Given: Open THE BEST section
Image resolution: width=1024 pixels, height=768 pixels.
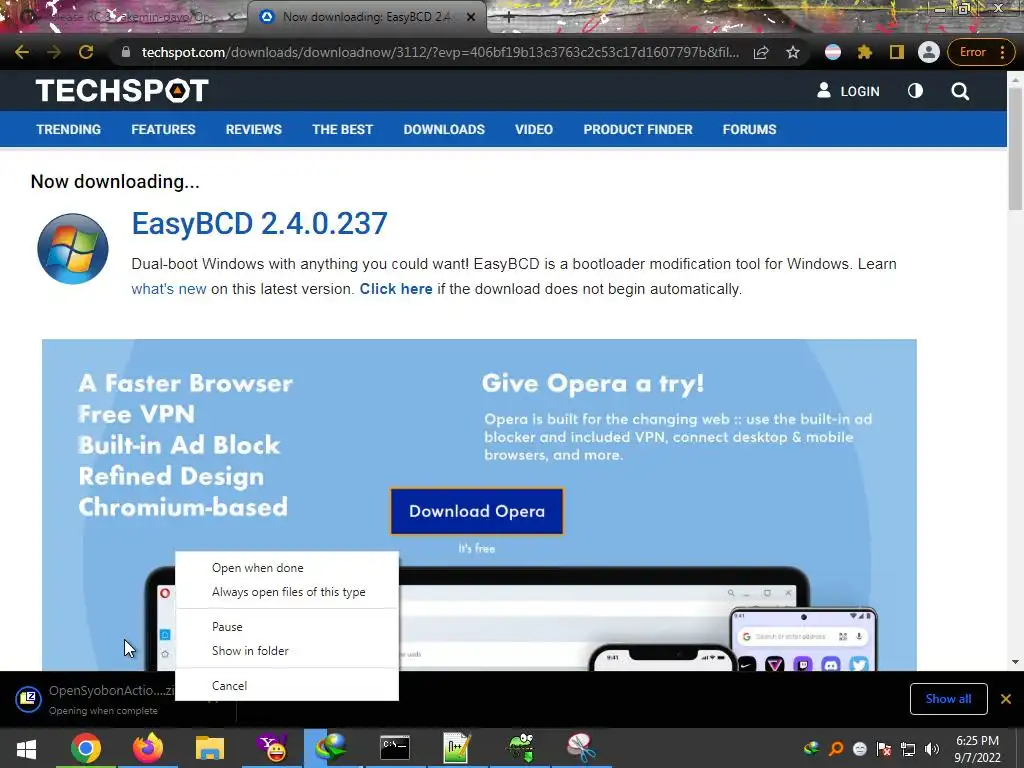Looking at the screenshot, I should [x=342, y=129].
